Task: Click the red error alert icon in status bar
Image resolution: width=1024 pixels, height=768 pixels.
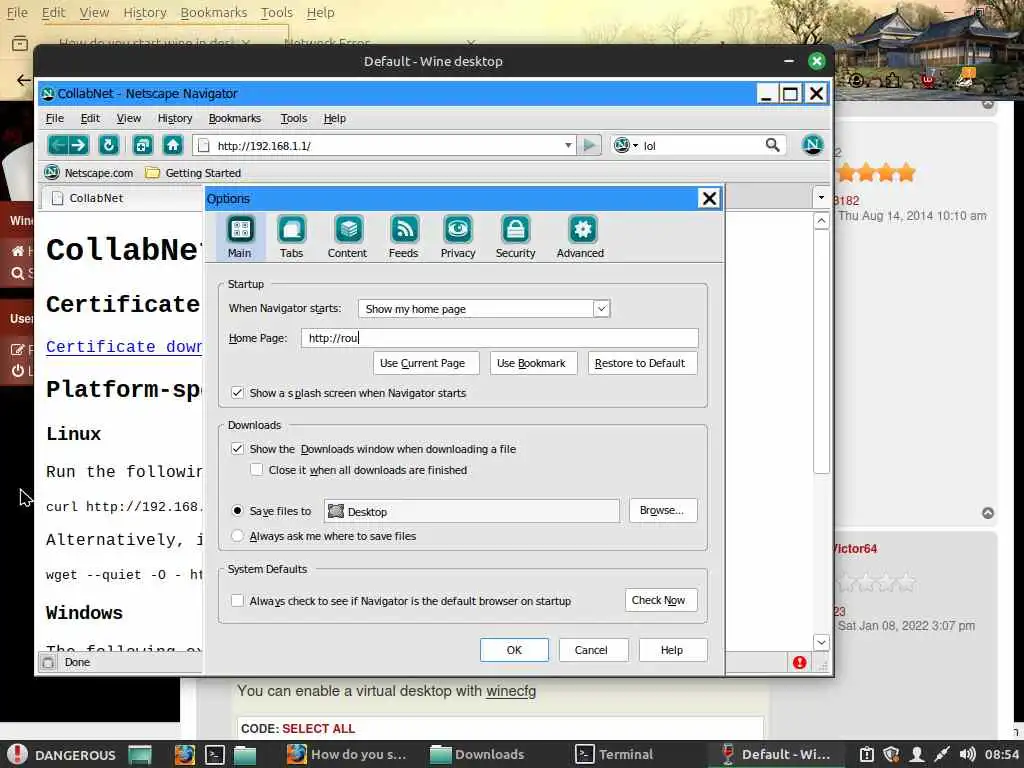Action: coord(799,663)
